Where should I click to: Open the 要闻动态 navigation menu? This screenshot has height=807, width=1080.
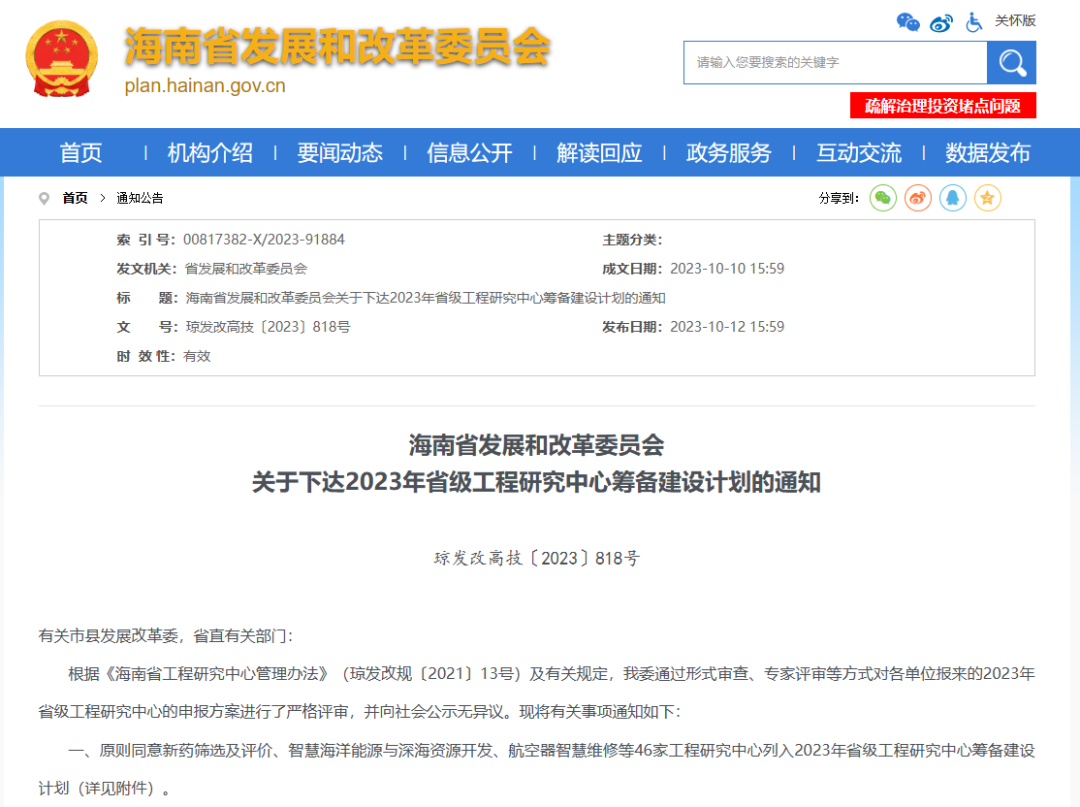pyautogui.click(x=340, y=153)
